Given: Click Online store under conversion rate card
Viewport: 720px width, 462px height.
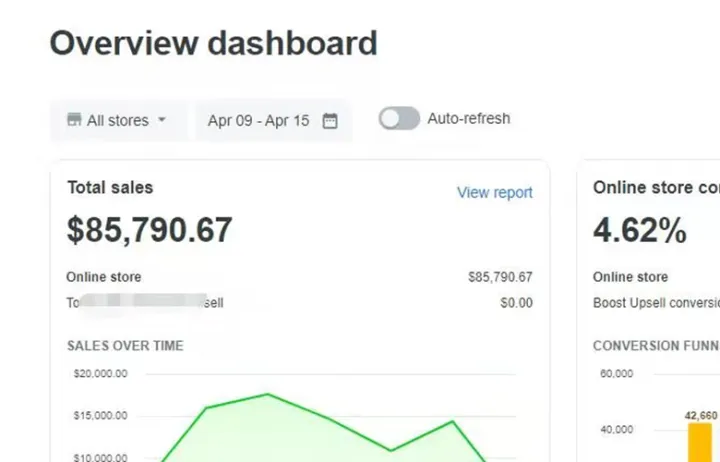Looking at the screenshot, I should (x=630, y=277).
